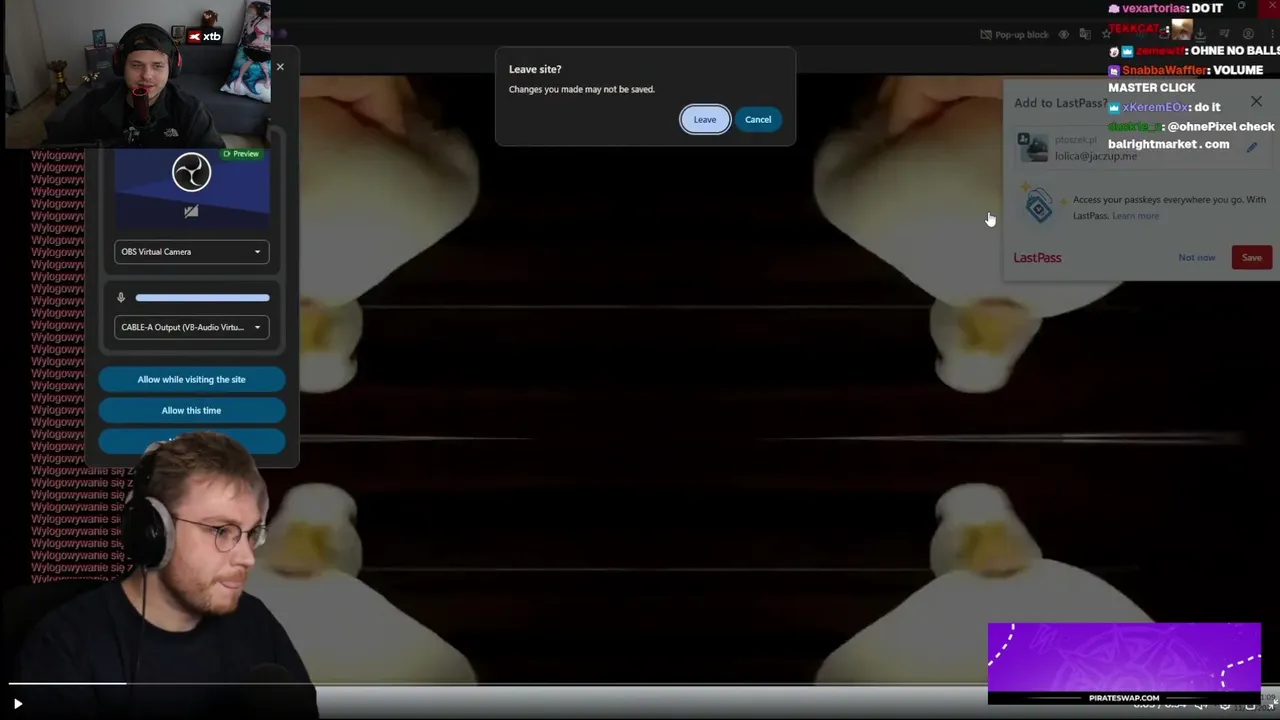Open the media controls toolbar icon
Screen dimensions: 1280x720
point(1224,34)
